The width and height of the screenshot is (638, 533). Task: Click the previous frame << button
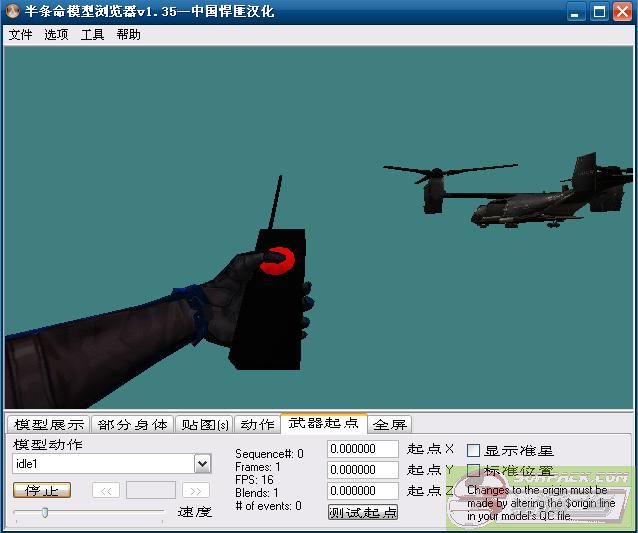pos(106,490)
